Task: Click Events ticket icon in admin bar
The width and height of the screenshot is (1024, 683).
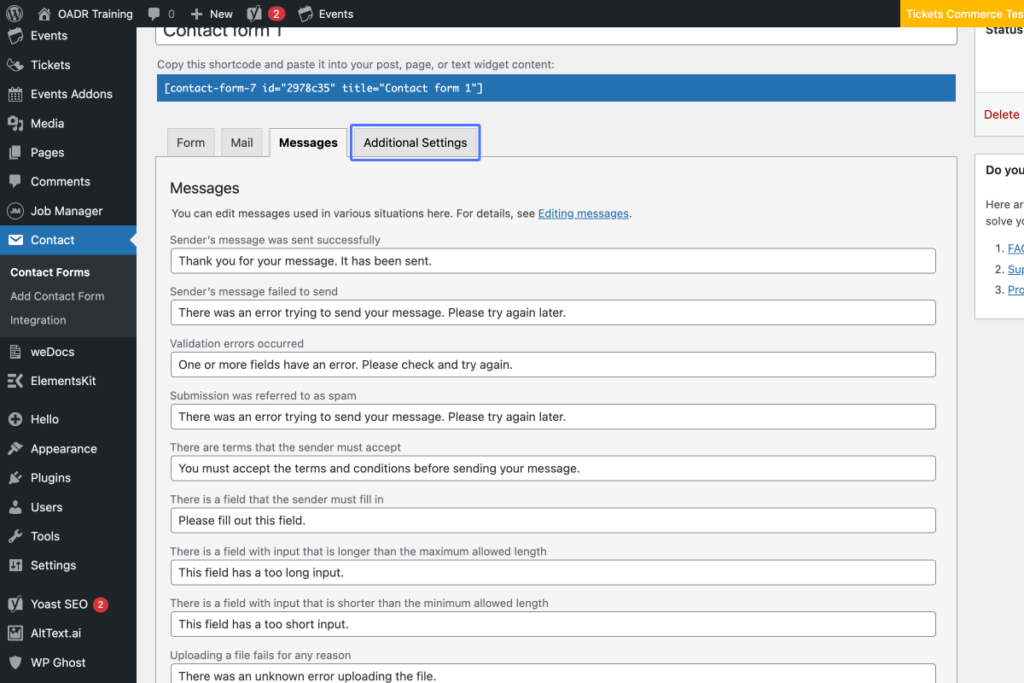Action: [x=305, y=14]
